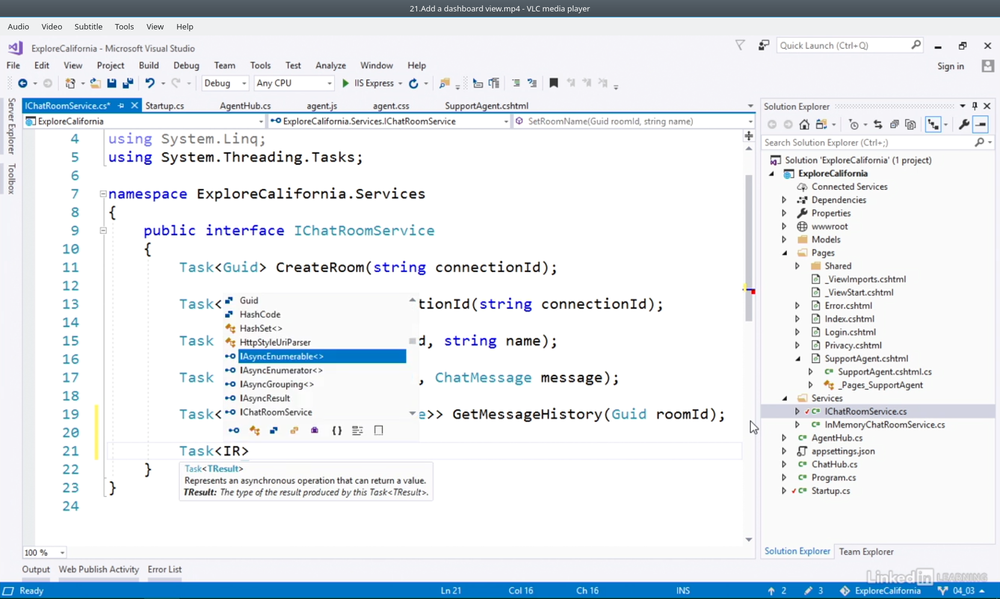Screen dimensions: 1000x599
Task: Expand the Dependencies node
Action: point(784,200)
